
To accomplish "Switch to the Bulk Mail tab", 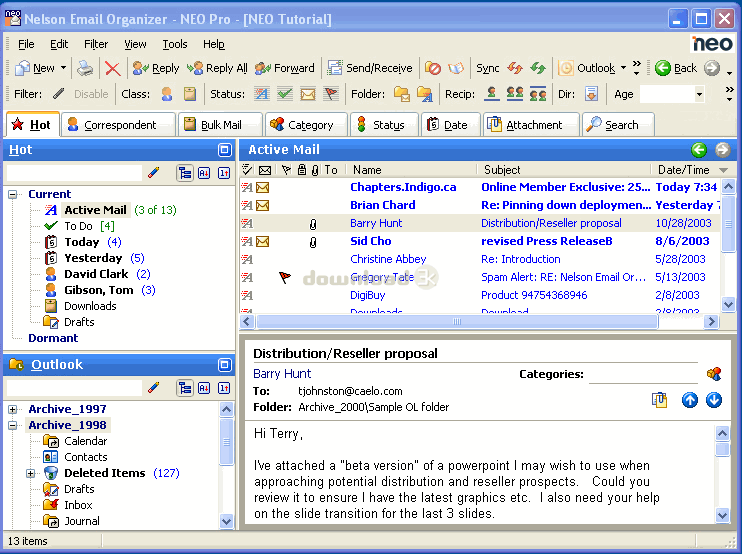I will [220, 125].
